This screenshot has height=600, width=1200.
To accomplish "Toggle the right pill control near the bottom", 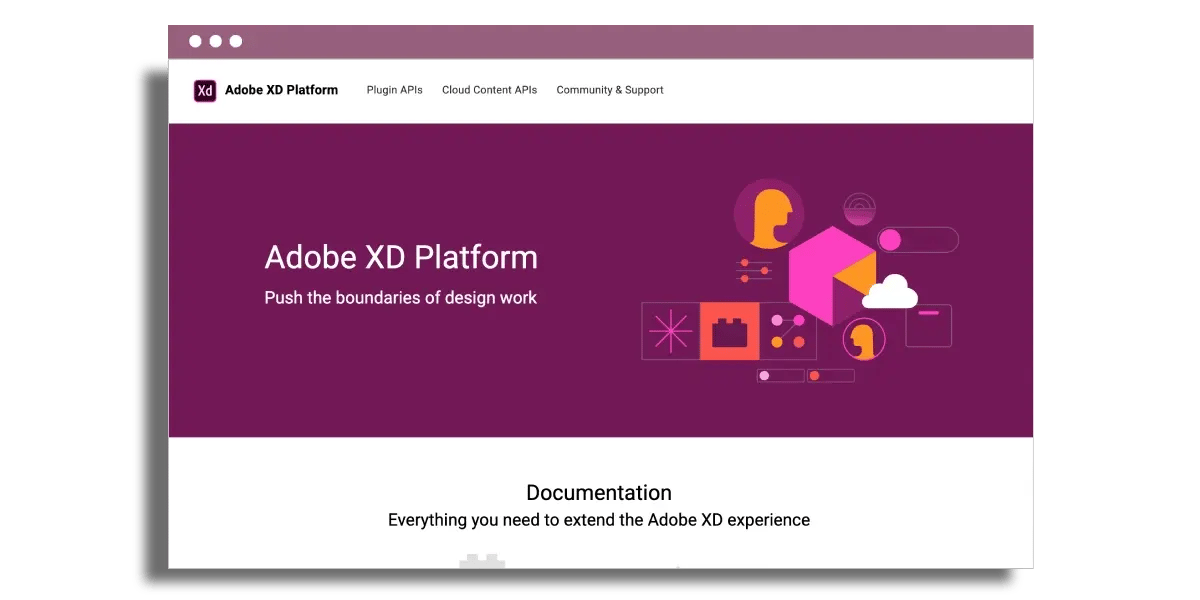I will click(x=833, y=376).
